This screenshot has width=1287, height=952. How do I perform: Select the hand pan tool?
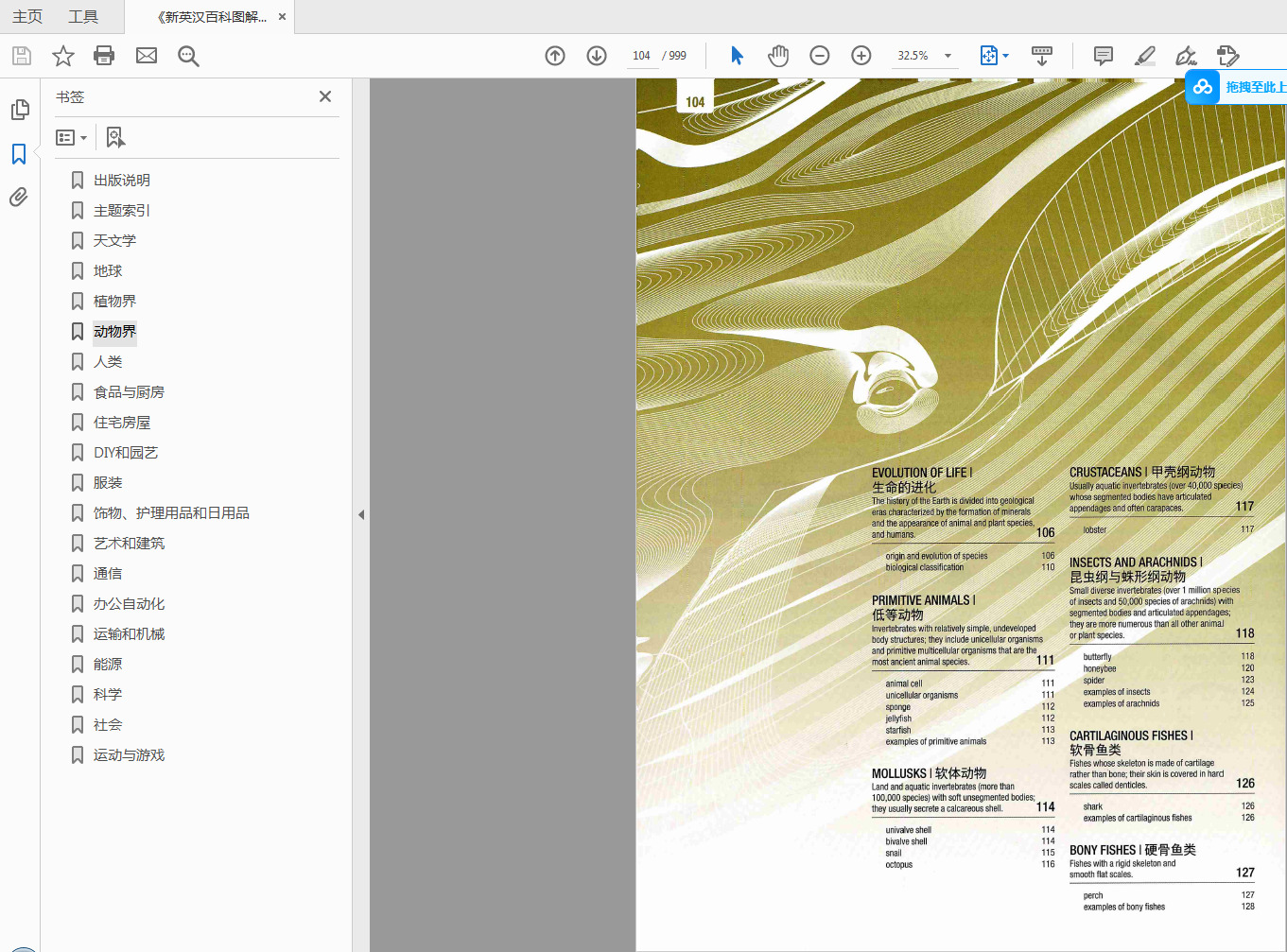pos(778,56)
